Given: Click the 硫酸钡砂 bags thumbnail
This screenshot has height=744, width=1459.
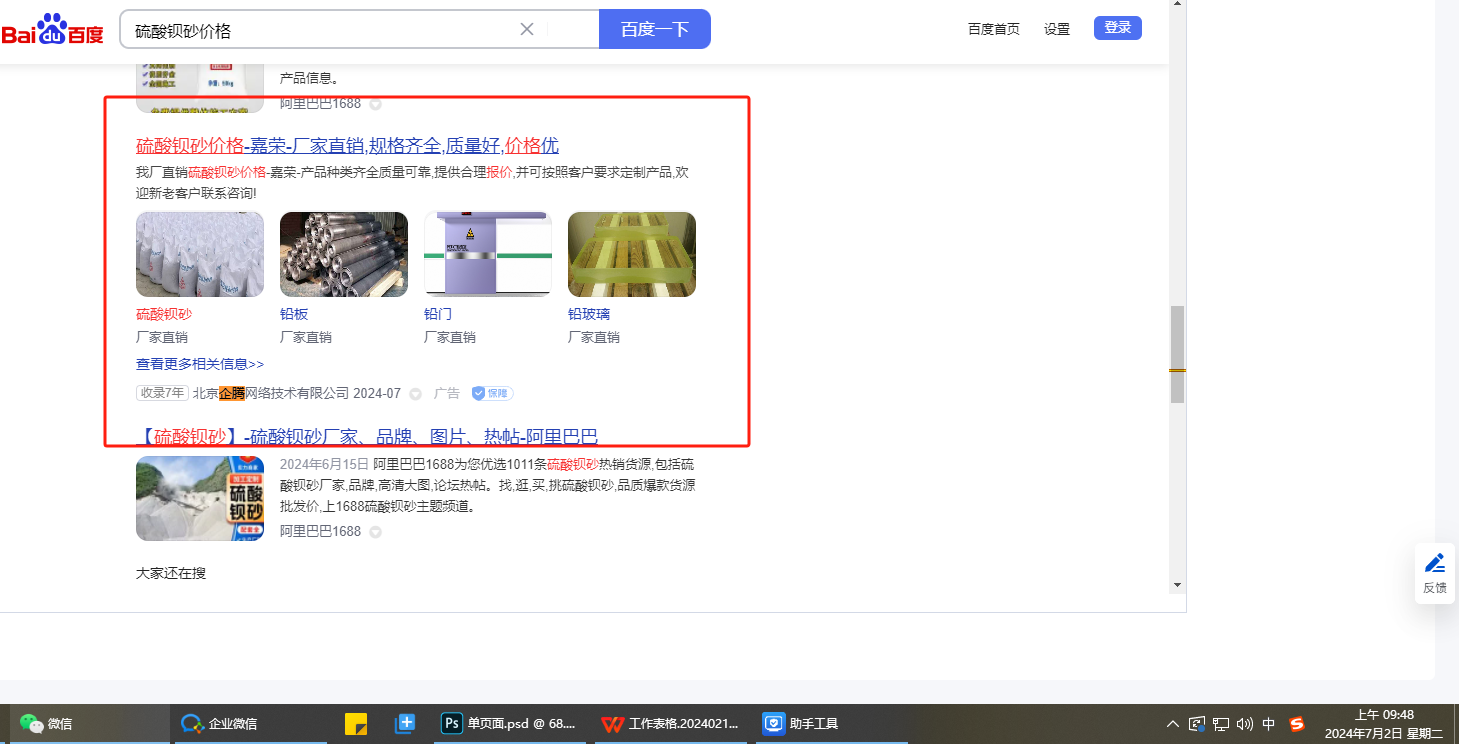Looking at the screenshot, I should pos(200,254).
